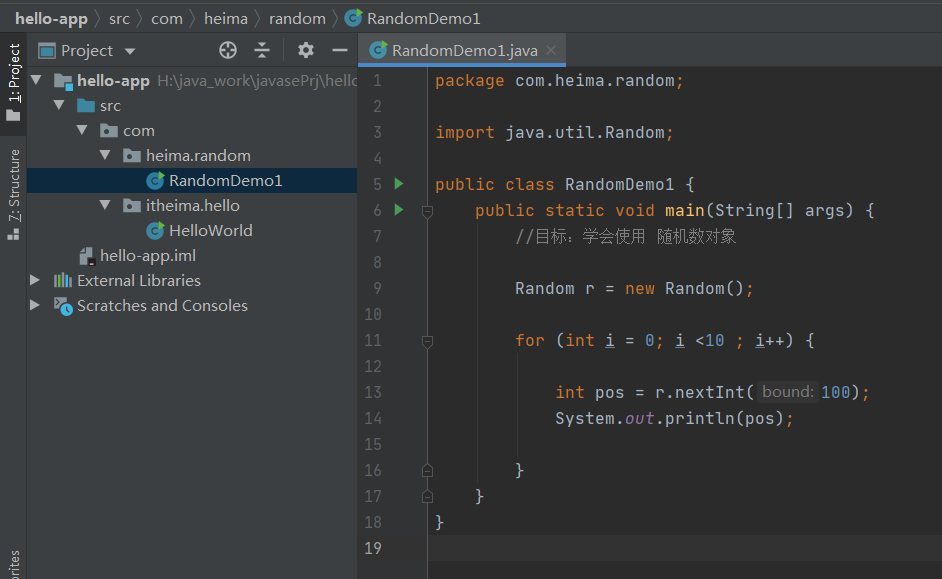Image resolution: width=942 pixels, height=579 pixels.
Task: Expand the External Libraries node
Action: coord(35,280)
